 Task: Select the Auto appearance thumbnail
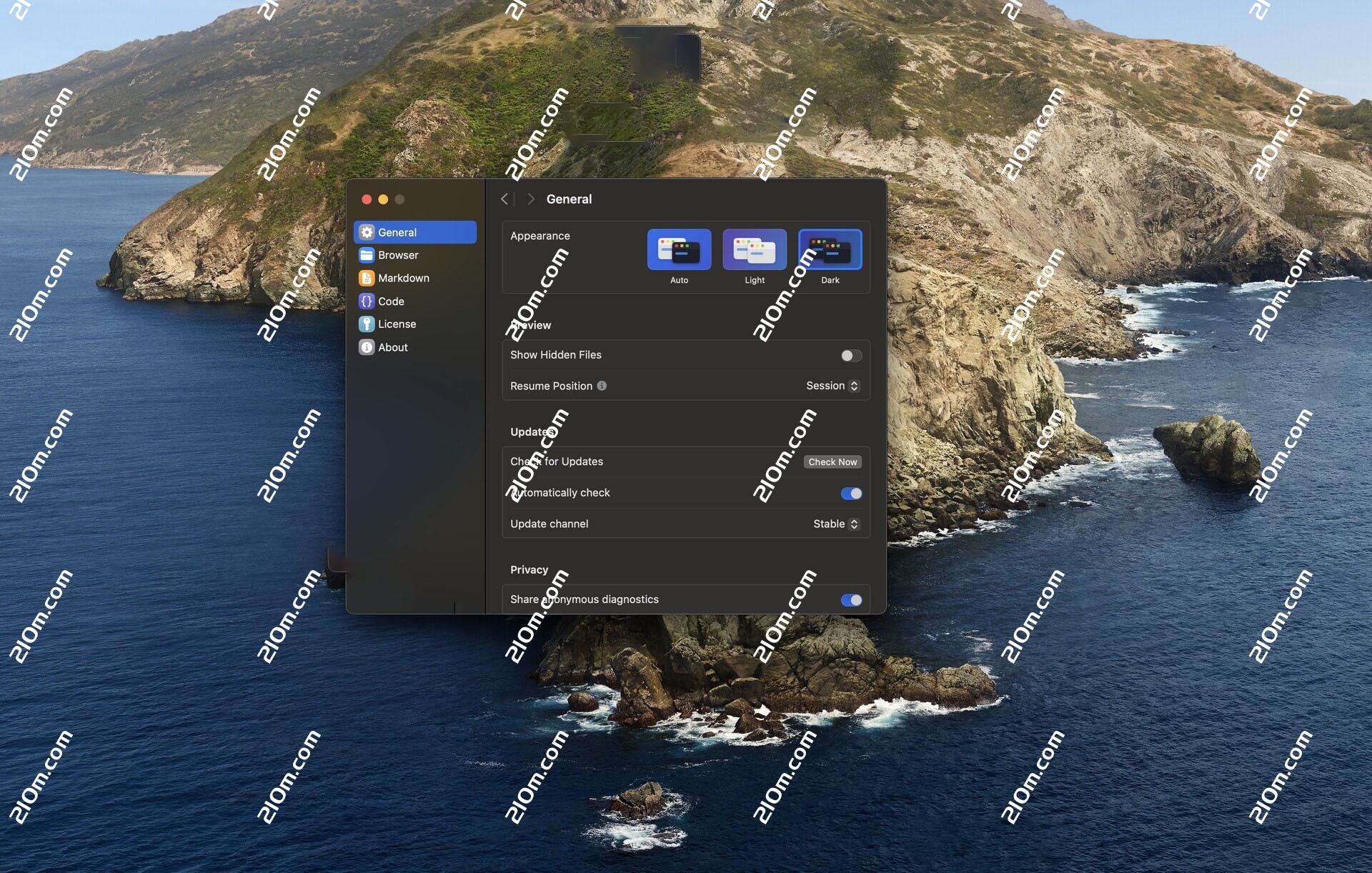pyautogui.click(x=679, y=249)
